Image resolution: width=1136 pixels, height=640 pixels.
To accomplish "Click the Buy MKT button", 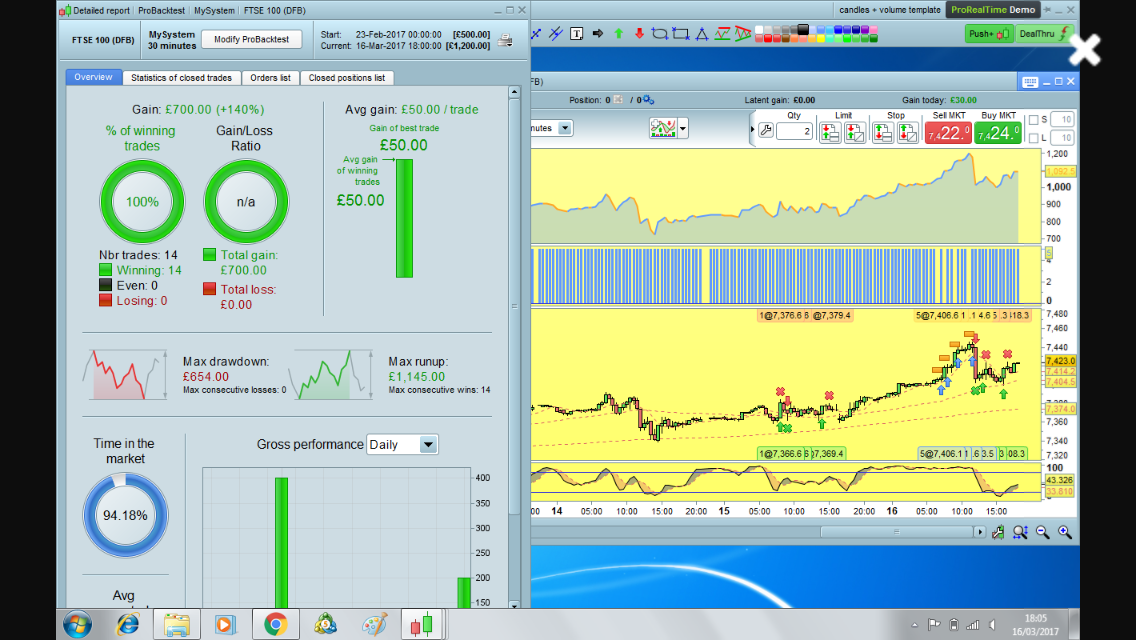I will [x=998, y=133].
